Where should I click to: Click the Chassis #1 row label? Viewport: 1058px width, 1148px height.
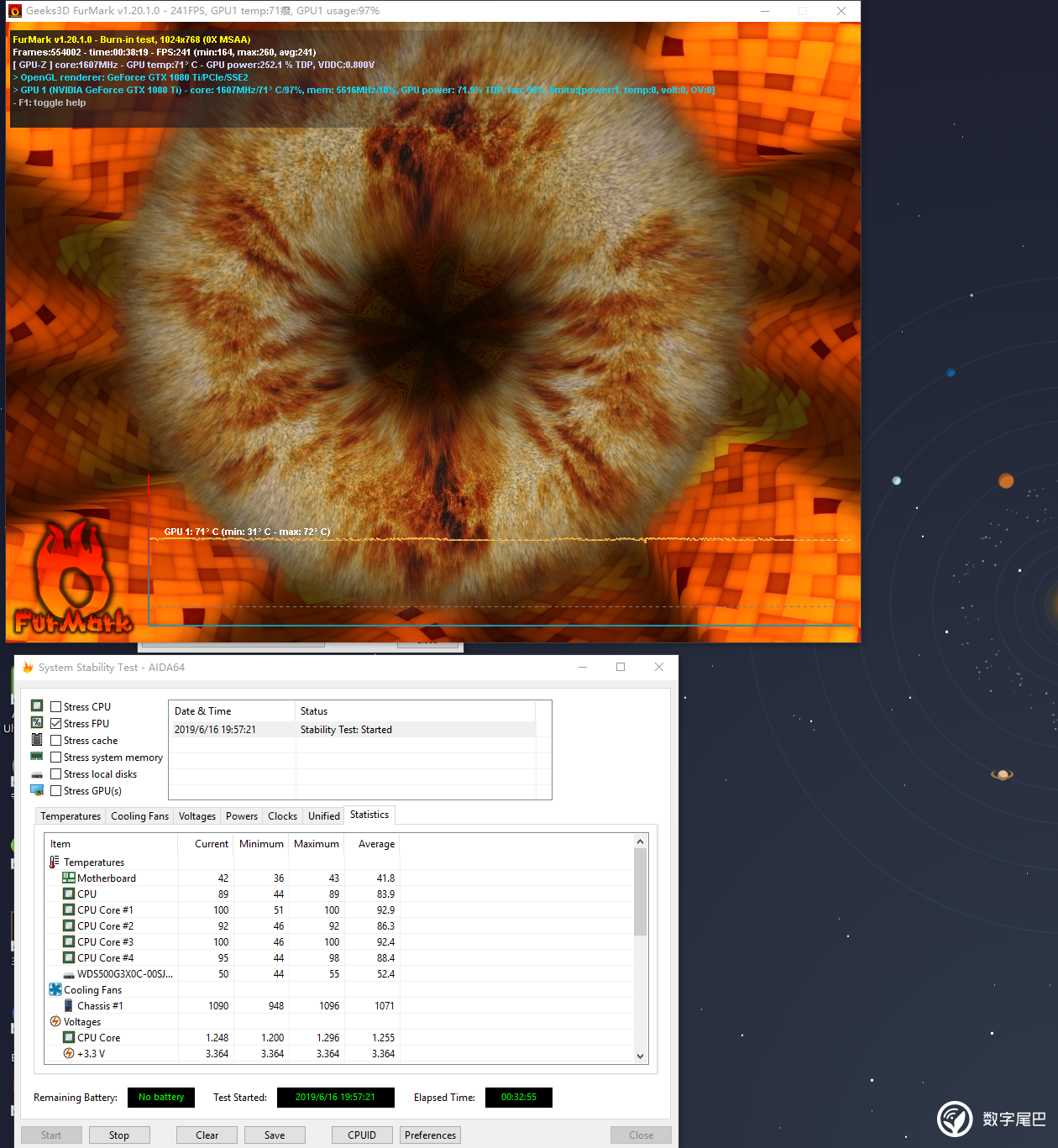100,1005
